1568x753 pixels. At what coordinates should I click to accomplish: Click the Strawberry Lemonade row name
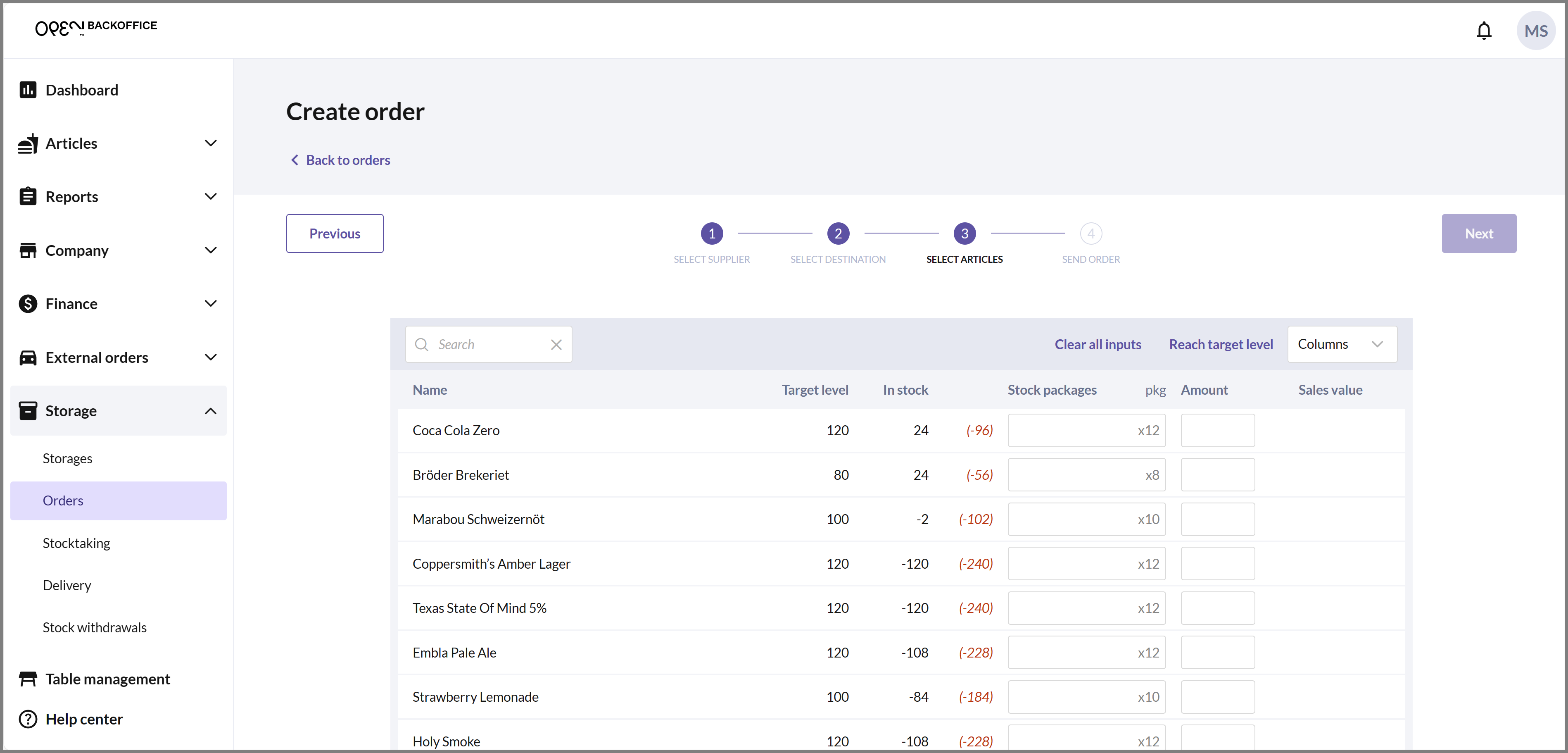pos(475,697)
